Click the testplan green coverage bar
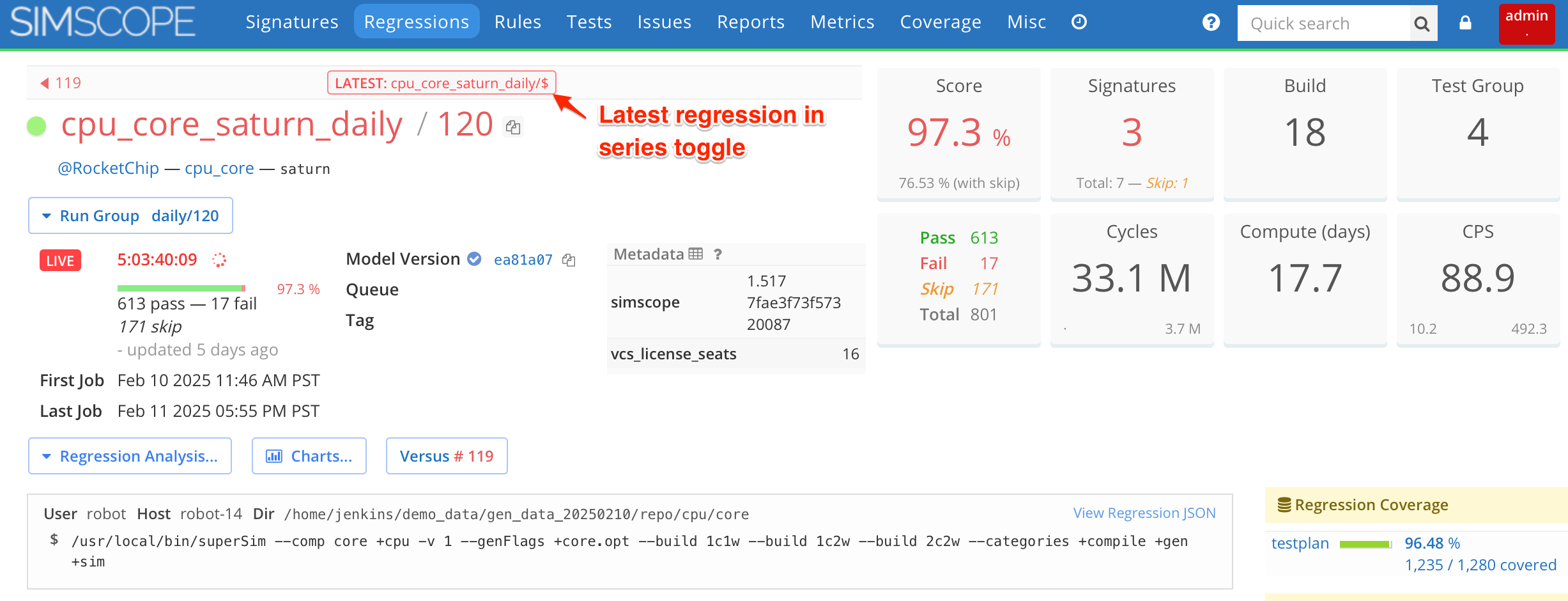 point(1365,544)
